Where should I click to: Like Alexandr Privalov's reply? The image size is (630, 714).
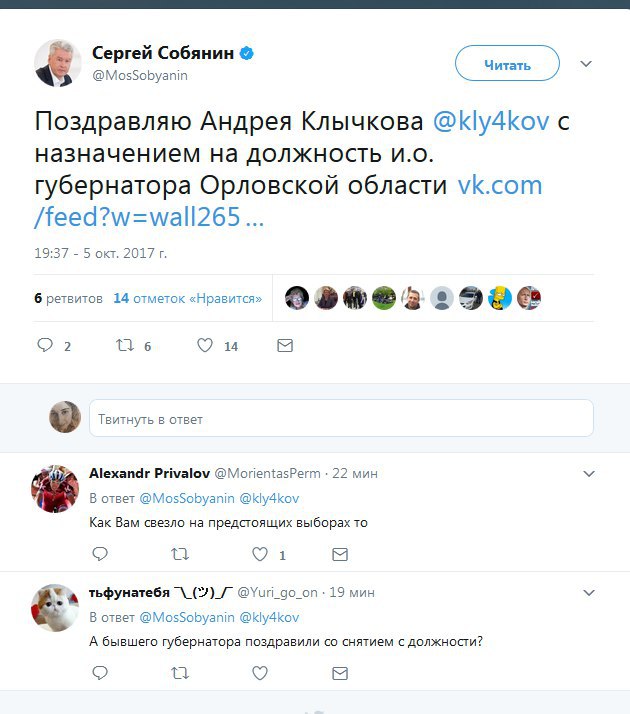pyautogui.click(x=260, y=554)
